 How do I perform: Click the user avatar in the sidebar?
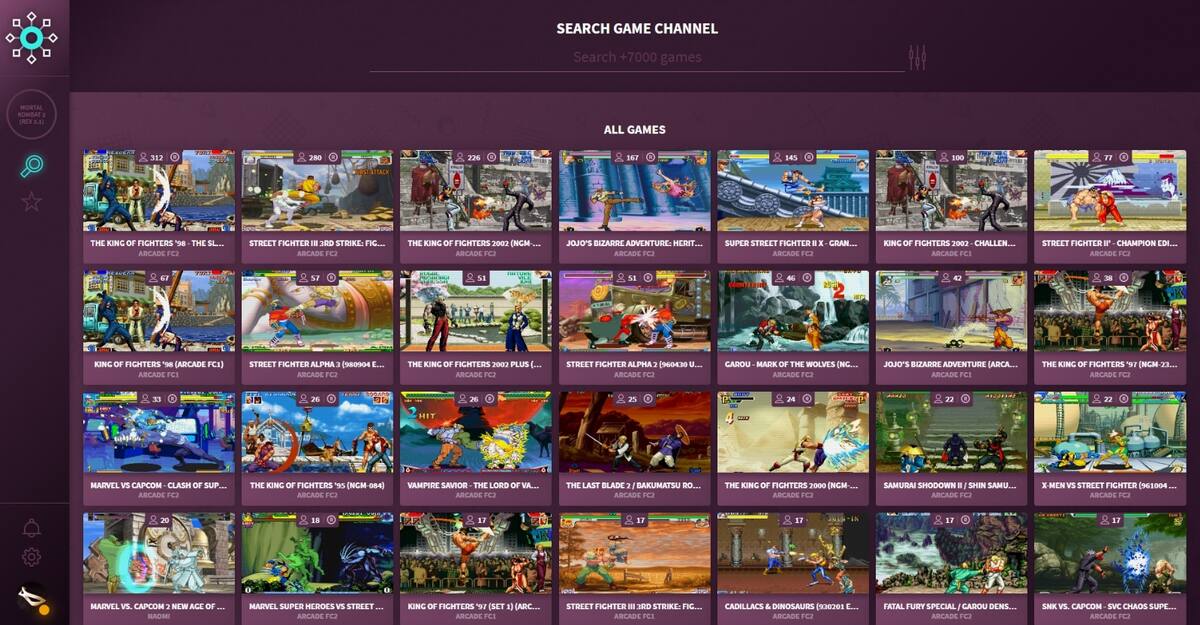click(x=33, y=599)
